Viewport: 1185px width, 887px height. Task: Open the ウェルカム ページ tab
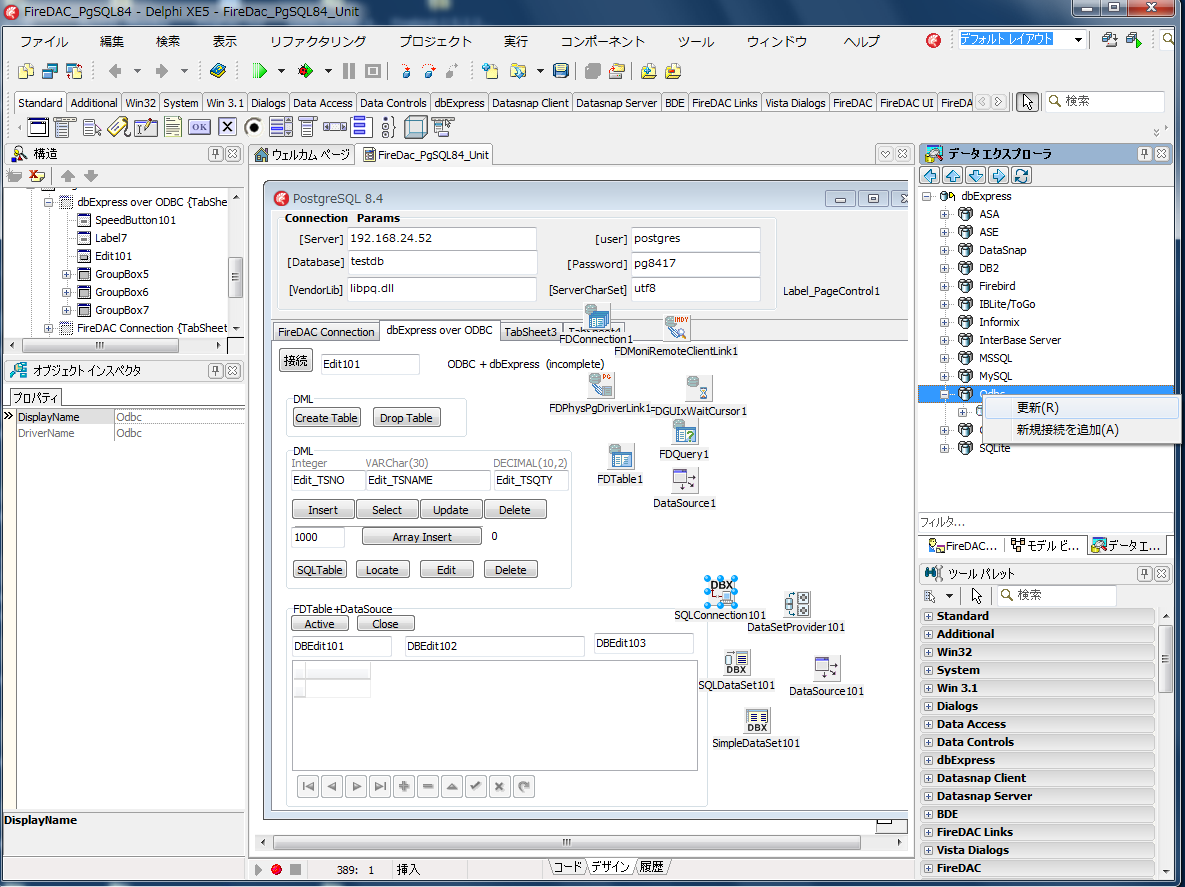[303, 155]
